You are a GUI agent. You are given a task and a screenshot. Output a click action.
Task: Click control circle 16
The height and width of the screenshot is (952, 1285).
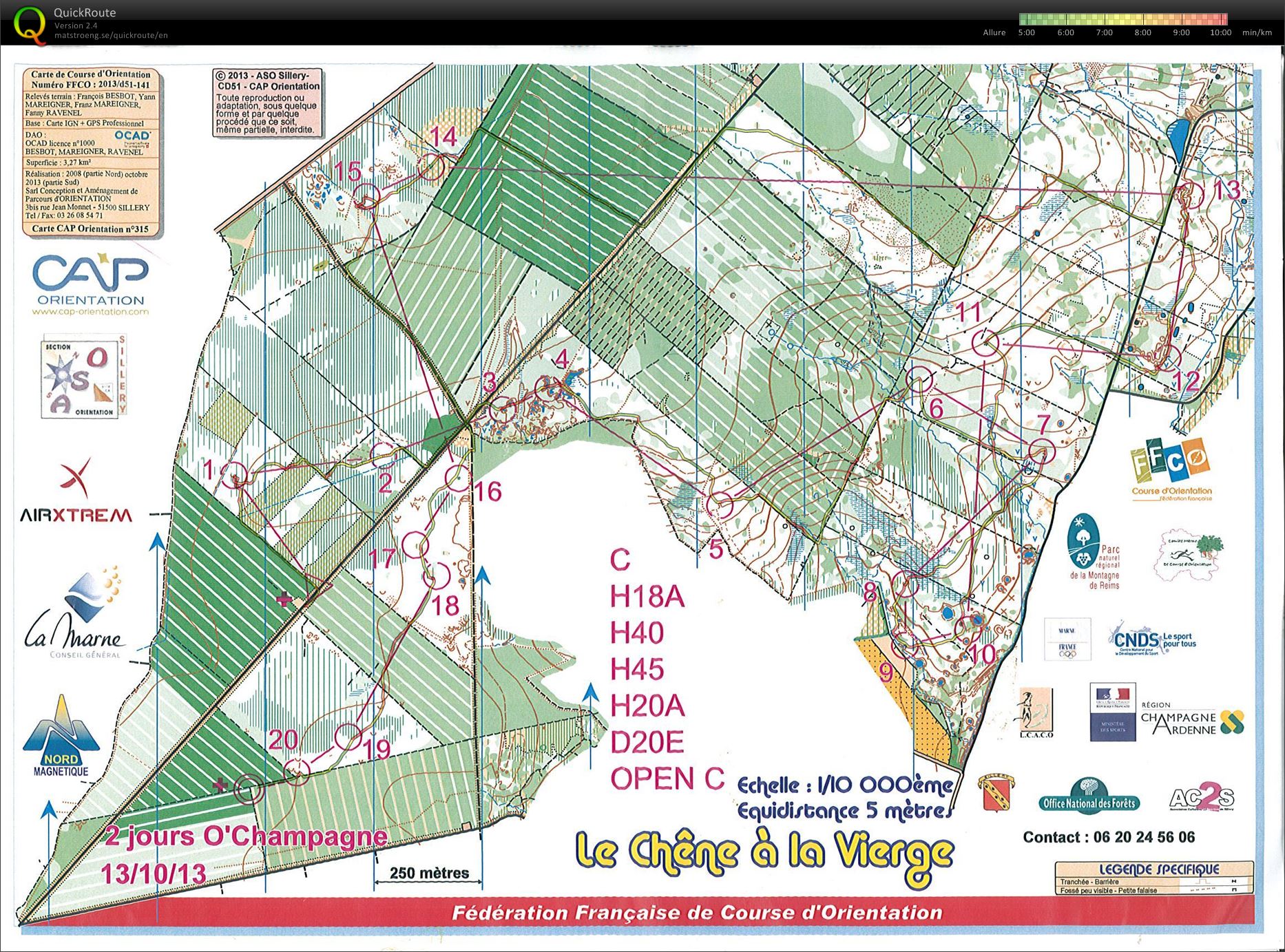(458, 477)
